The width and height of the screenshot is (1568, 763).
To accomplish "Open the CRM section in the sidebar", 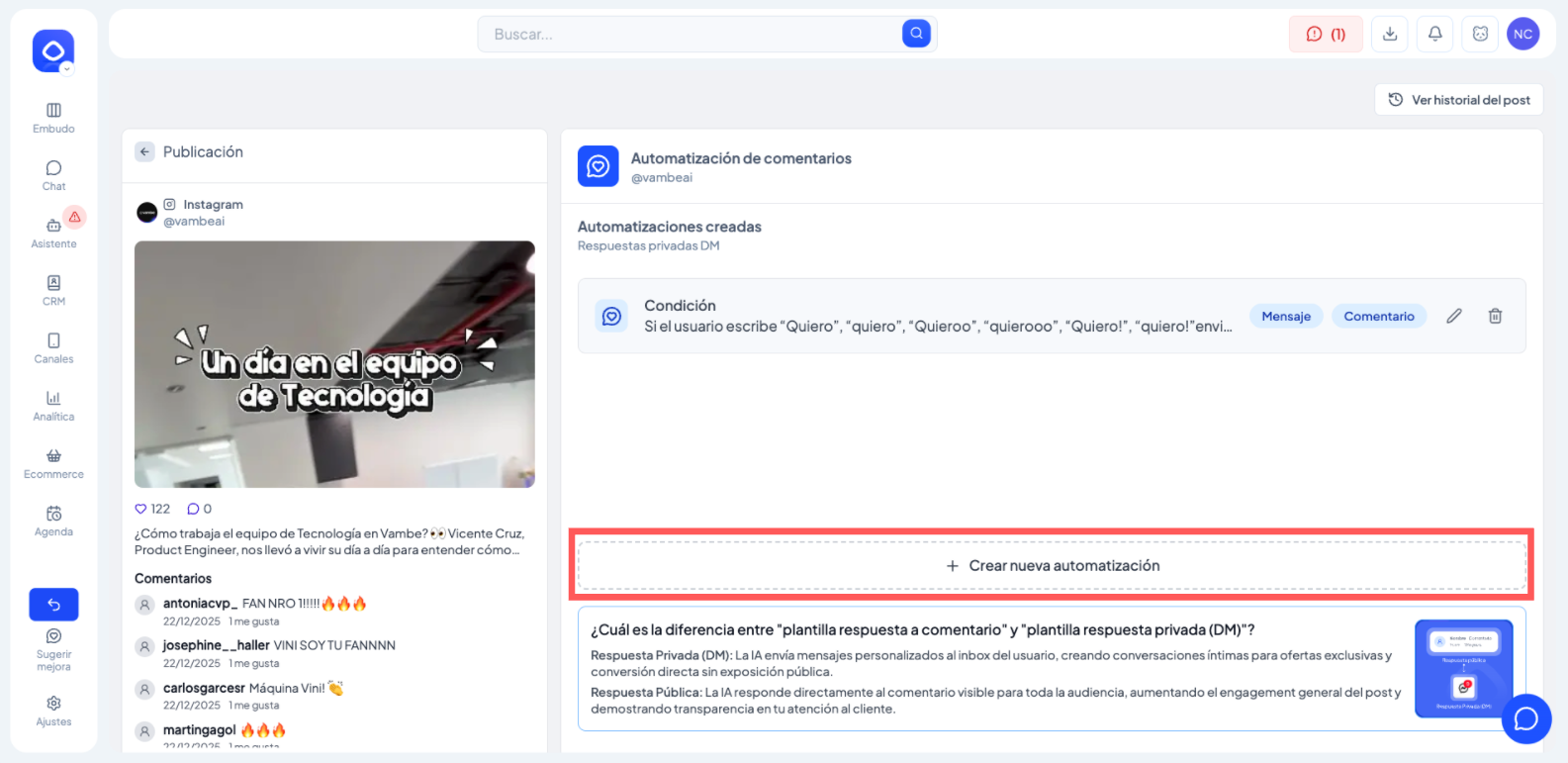I will click(53, 290).
